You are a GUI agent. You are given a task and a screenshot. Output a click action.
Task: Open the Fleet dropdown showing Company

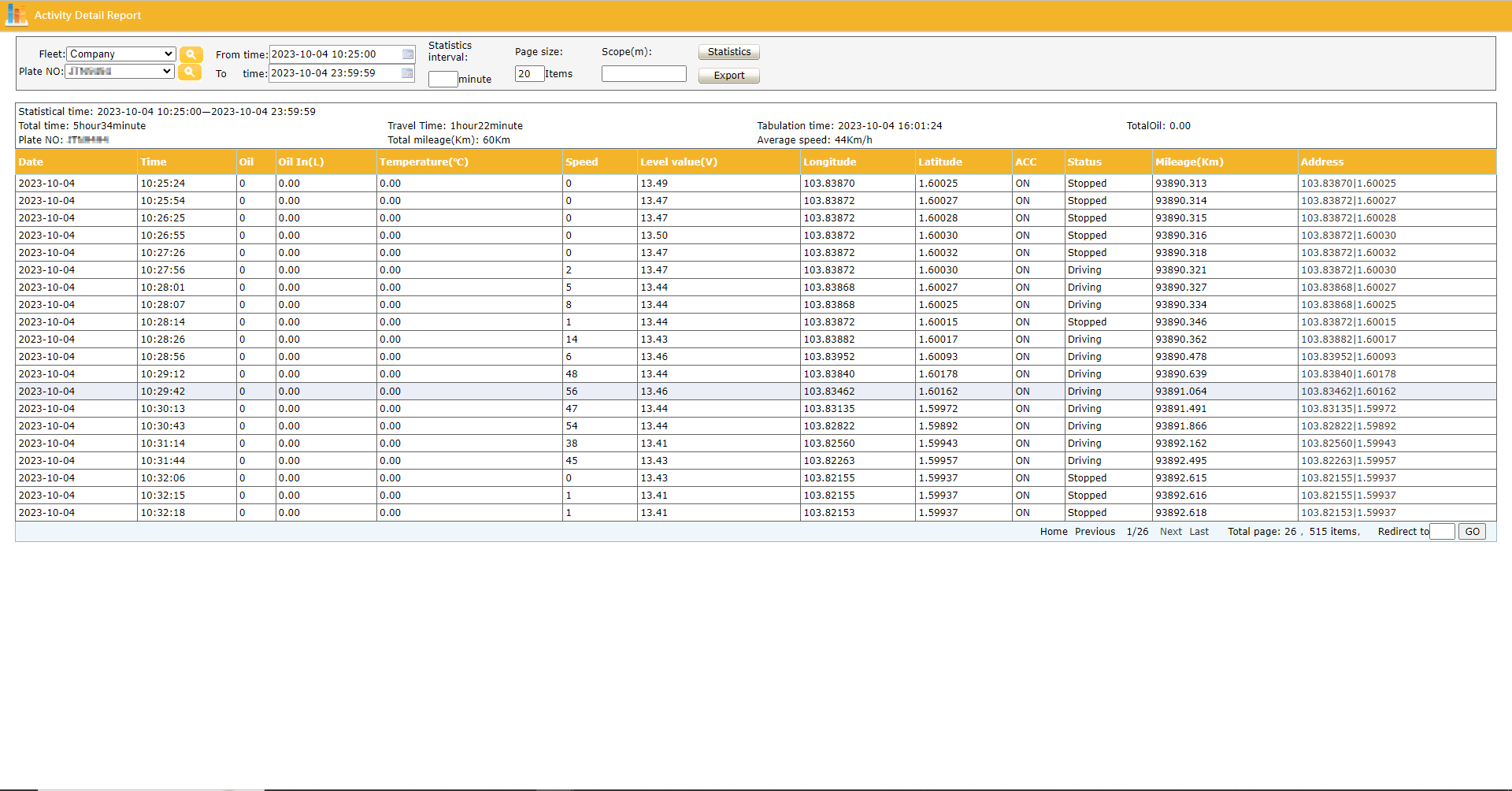[120, 54]
